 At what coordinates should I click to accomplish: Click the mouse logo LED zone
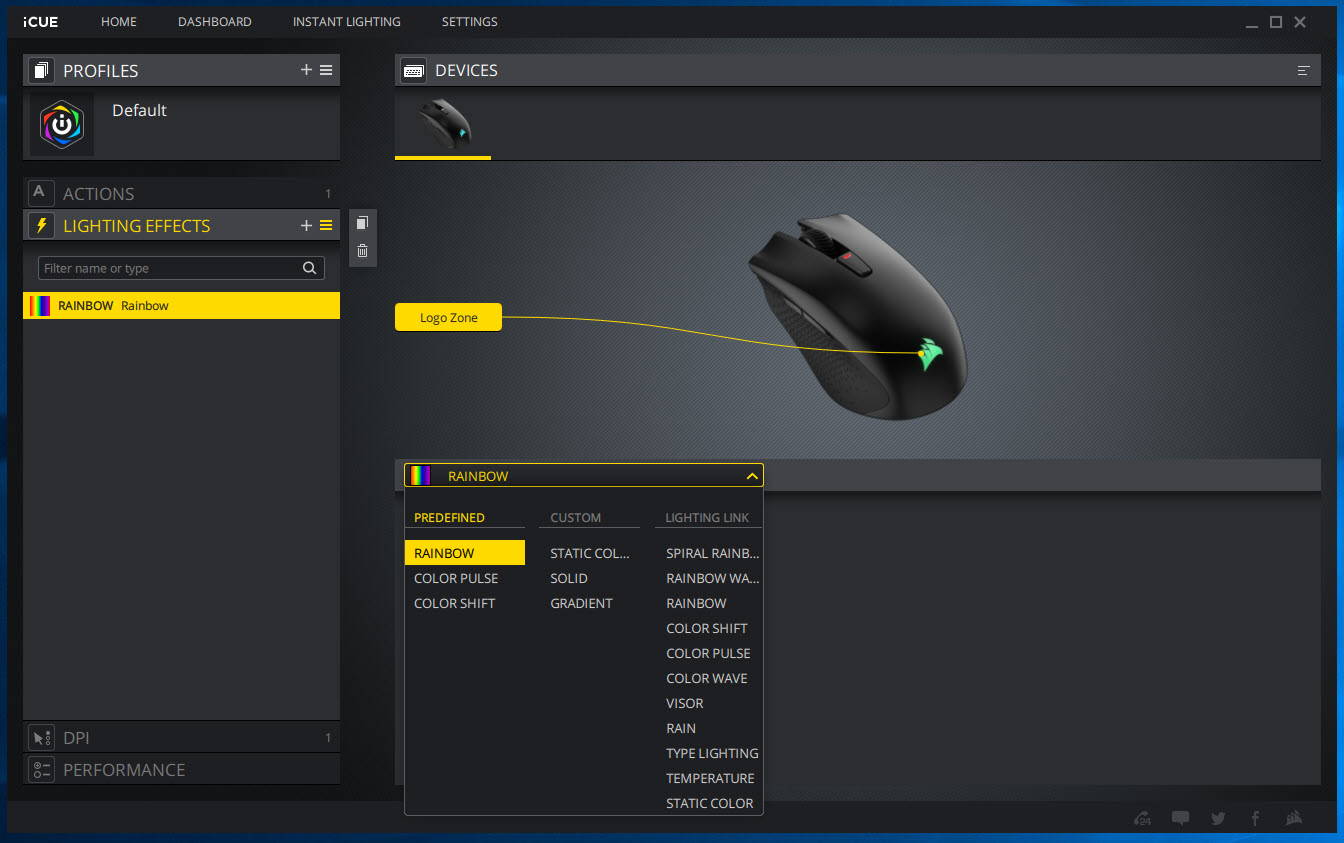pos(929,353)
